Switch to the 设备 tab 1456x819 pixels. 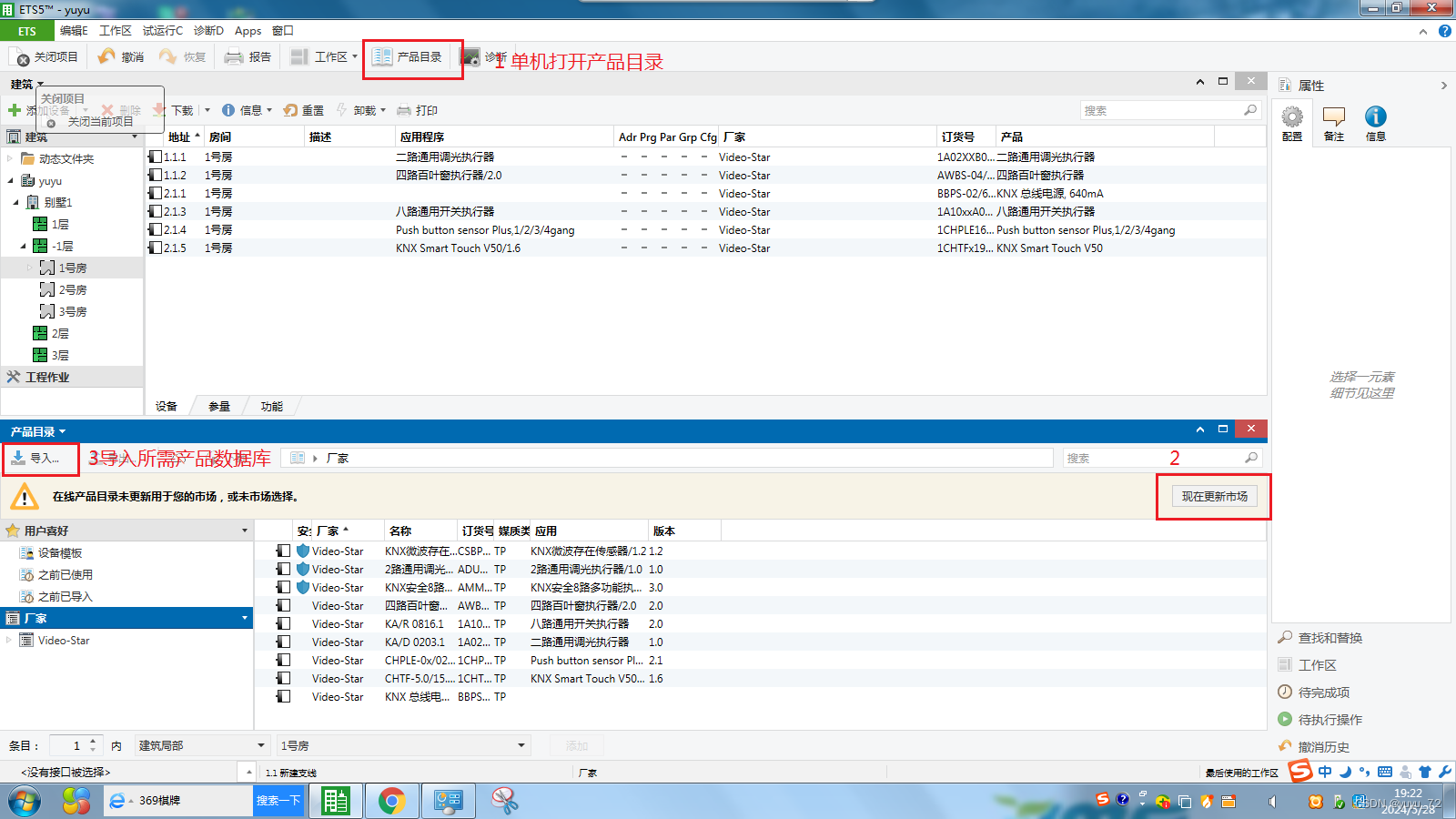click(x=167, y=407)
